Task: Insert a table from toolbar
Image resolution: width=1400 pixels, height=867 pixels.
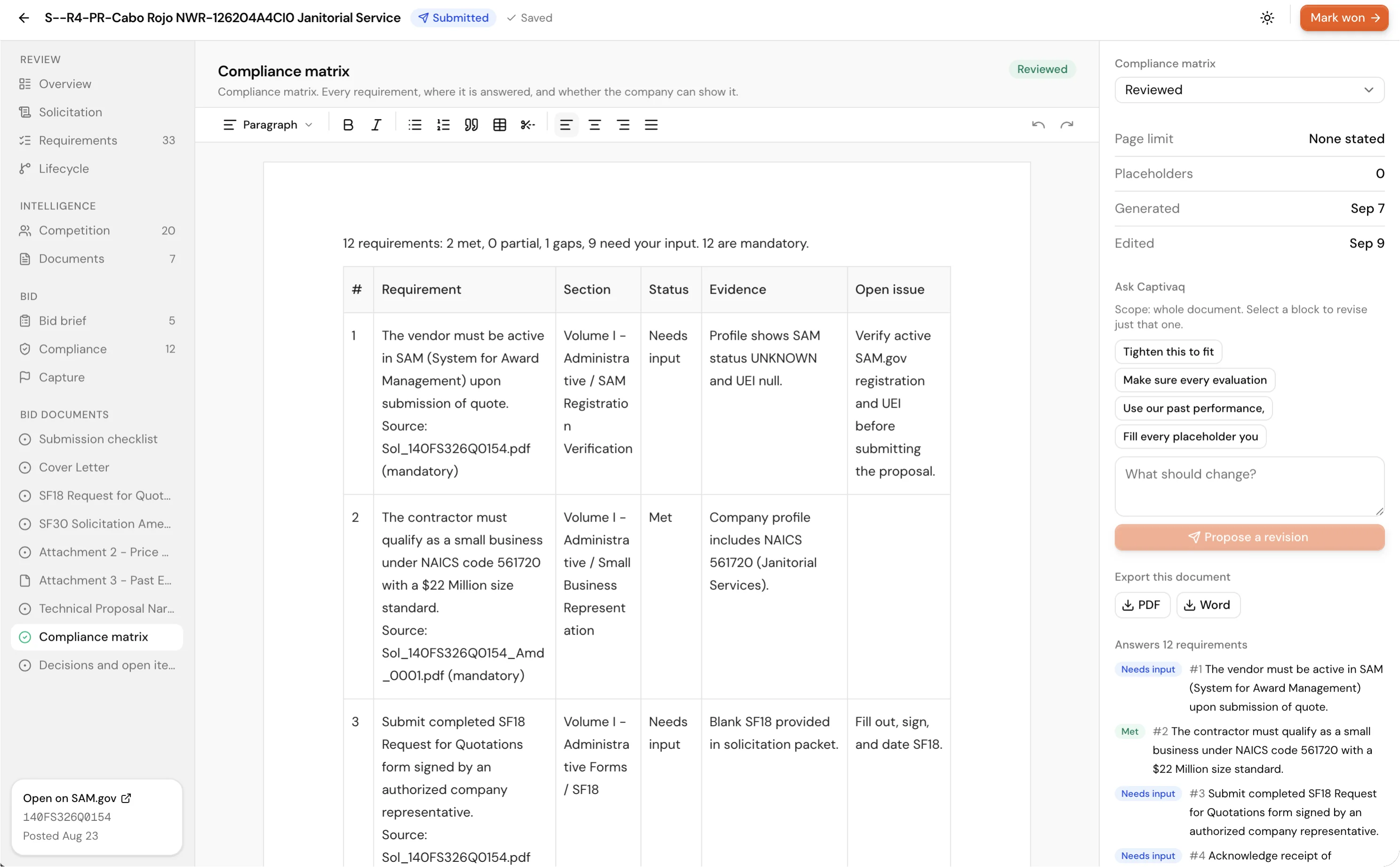Action: (499, 124)
